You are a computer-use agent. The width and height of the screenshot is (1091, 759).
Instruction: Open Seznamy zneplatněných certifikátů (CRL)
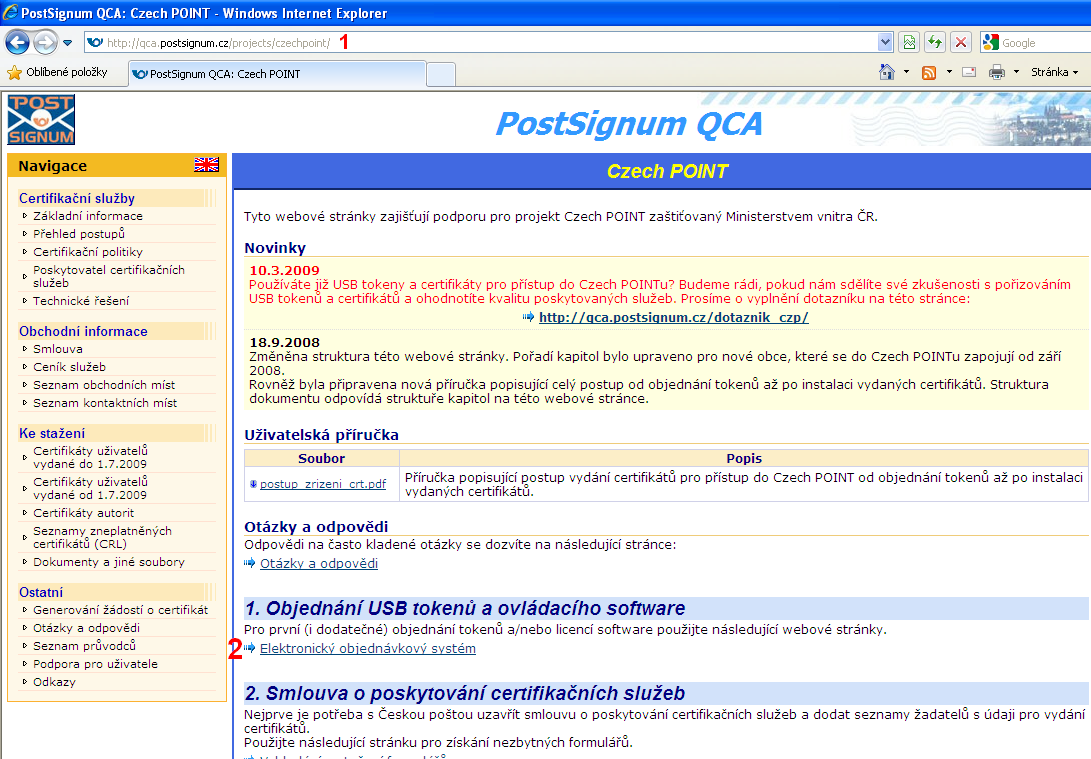coord(102,537)
